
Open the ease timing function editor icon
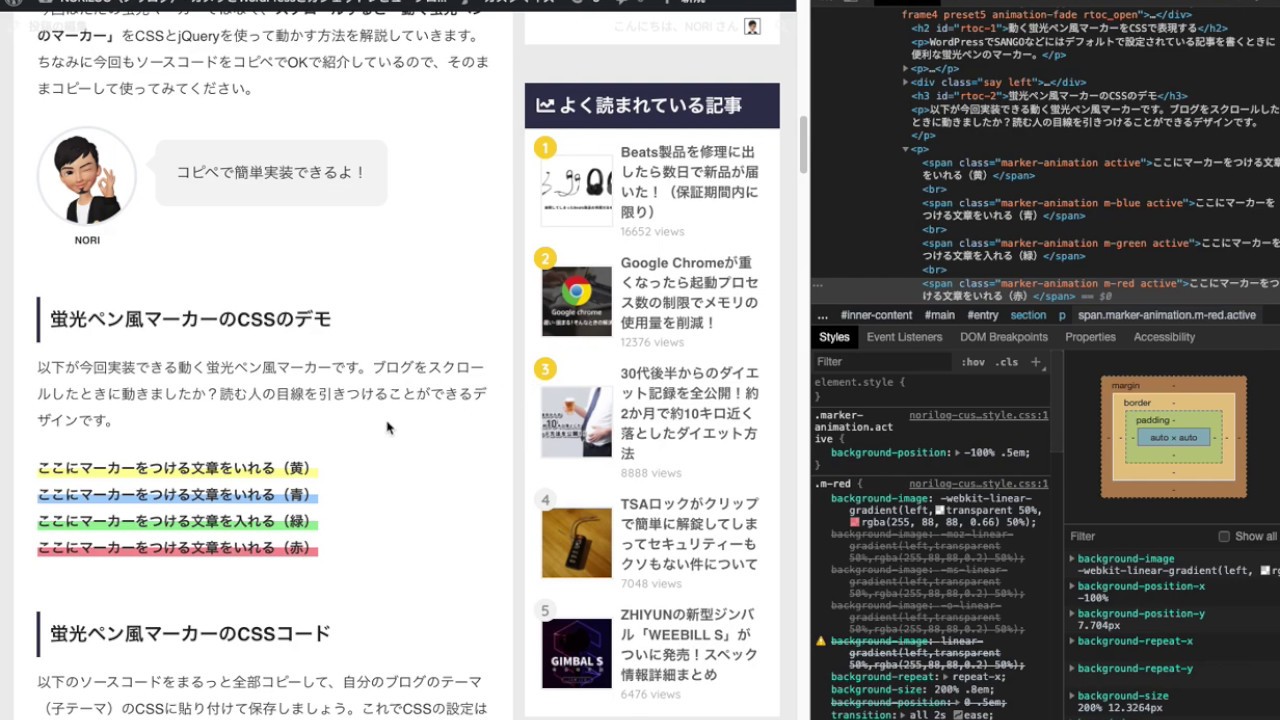point(958,715)
